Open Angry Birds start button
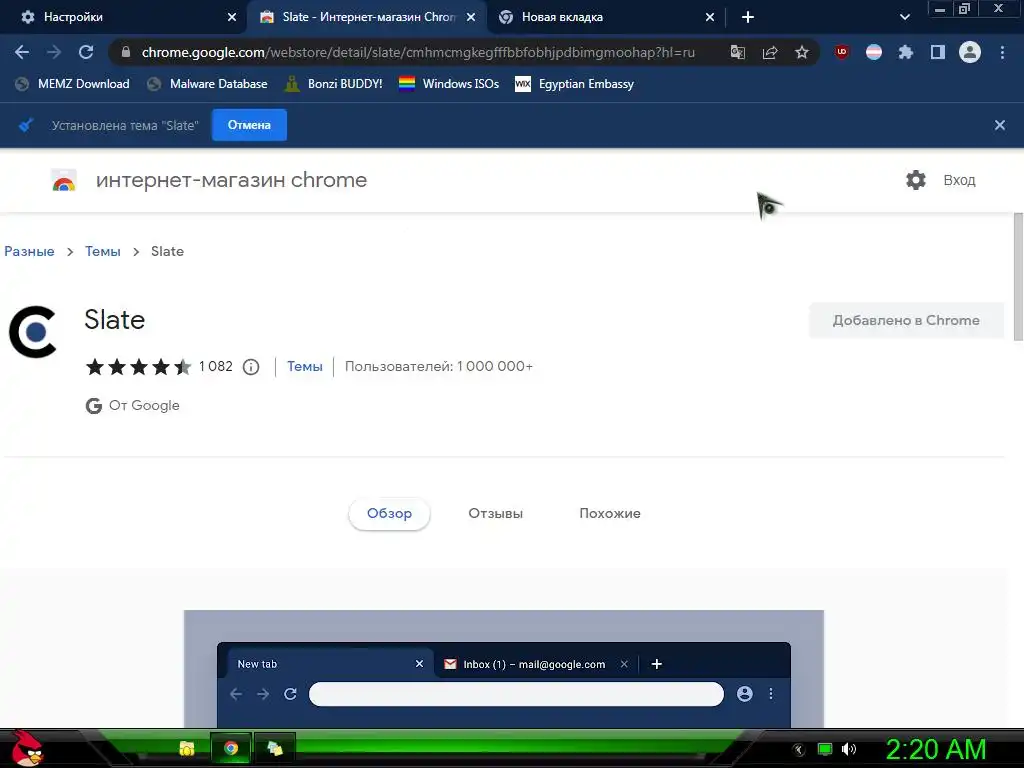The image size is (1024, 768). 27,748
